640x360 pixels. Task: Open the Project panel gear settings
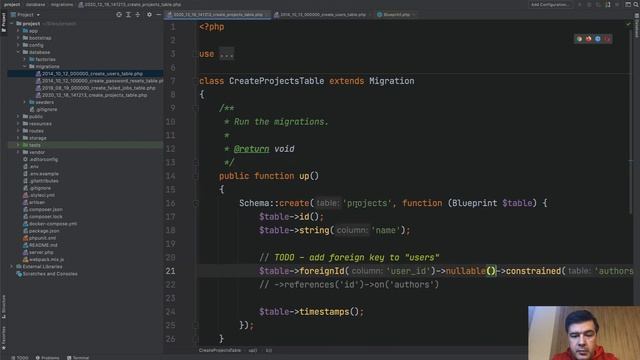point(149,15)
